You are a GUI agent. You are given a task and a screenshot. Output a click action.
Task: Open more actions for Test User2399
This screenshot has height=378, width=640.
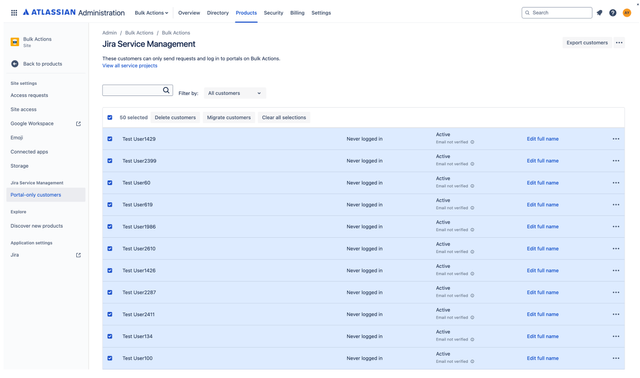coord(616,161)
